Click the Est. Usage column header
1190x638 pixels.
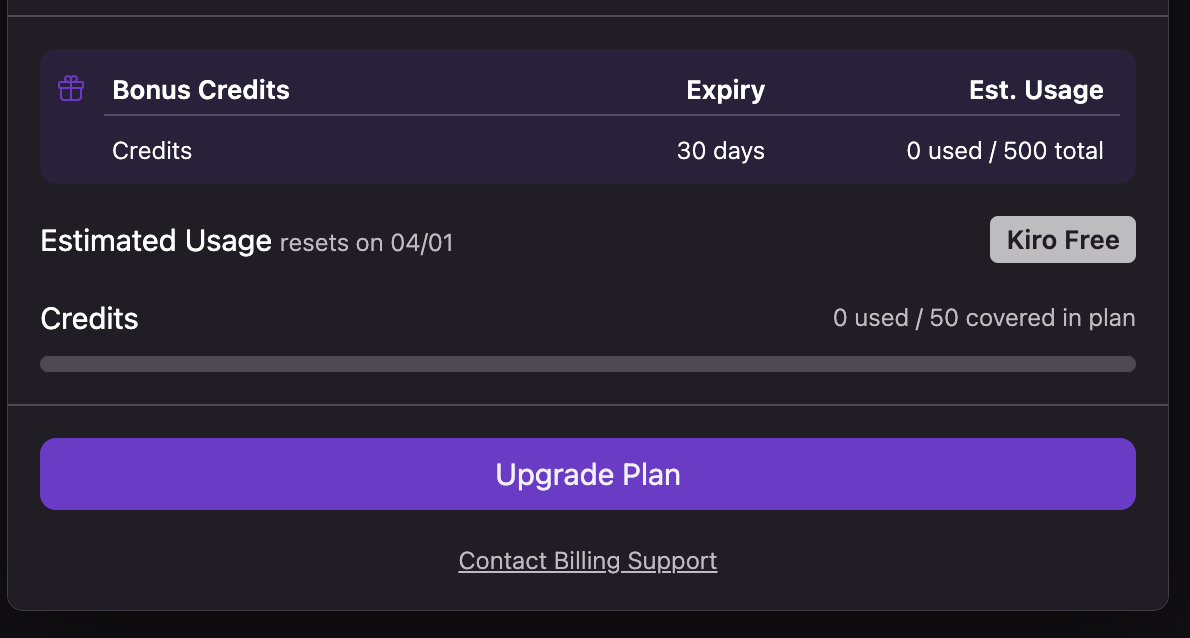coord(1036,90)
